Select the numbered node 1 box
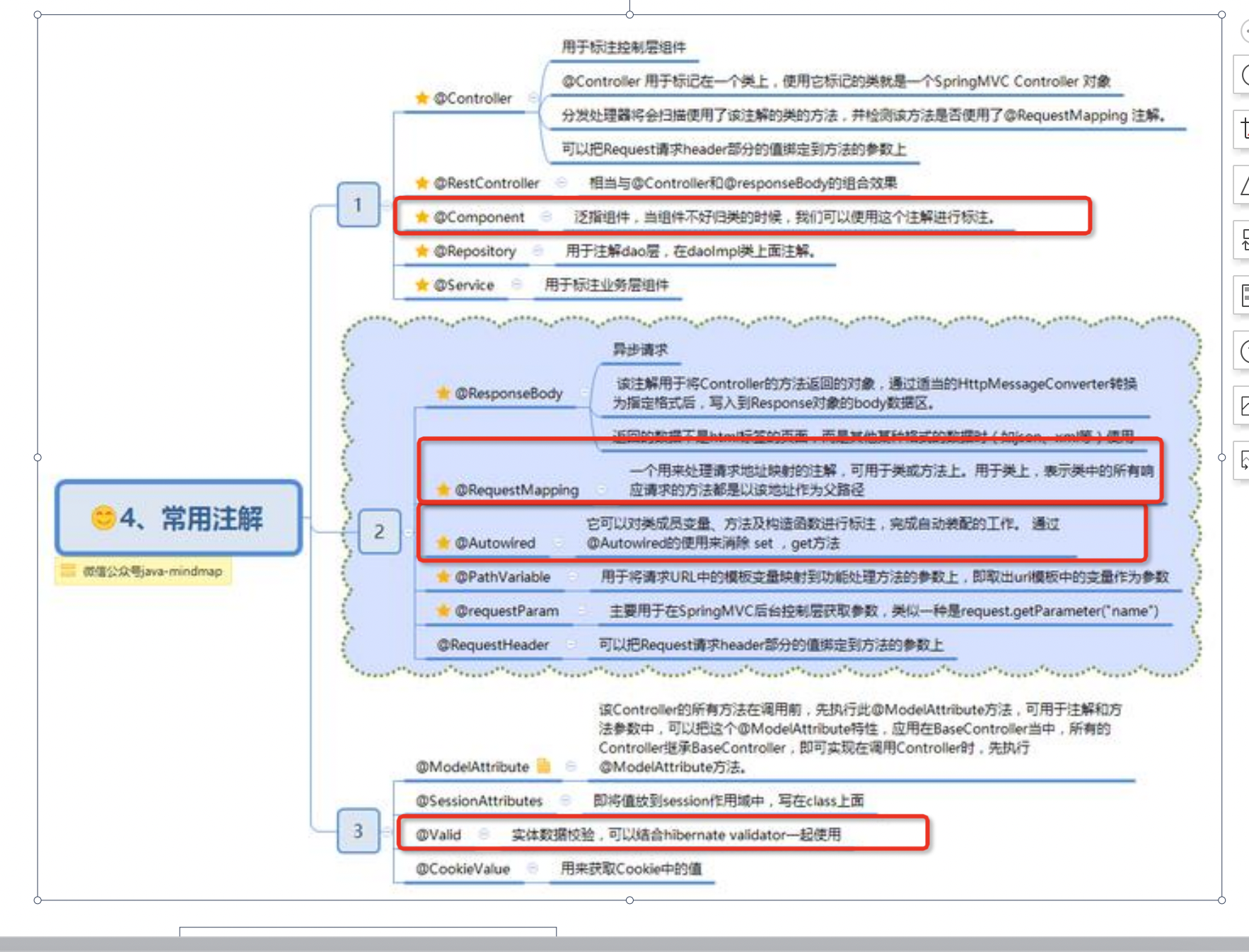The width and height of the screenshot is (1249, 952). tap(358, 205)
